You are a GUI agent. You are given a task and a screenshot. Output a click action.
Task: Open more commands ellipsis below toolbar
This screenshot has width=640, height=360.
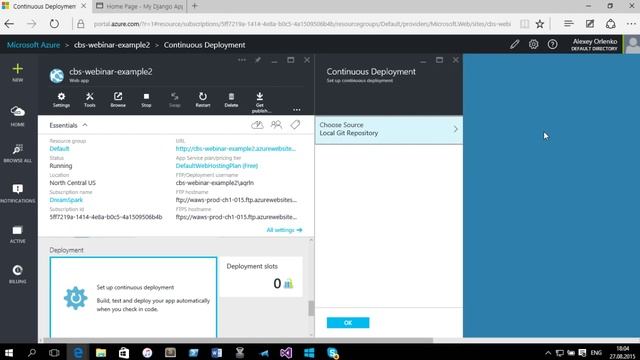(x=297, y=109)
